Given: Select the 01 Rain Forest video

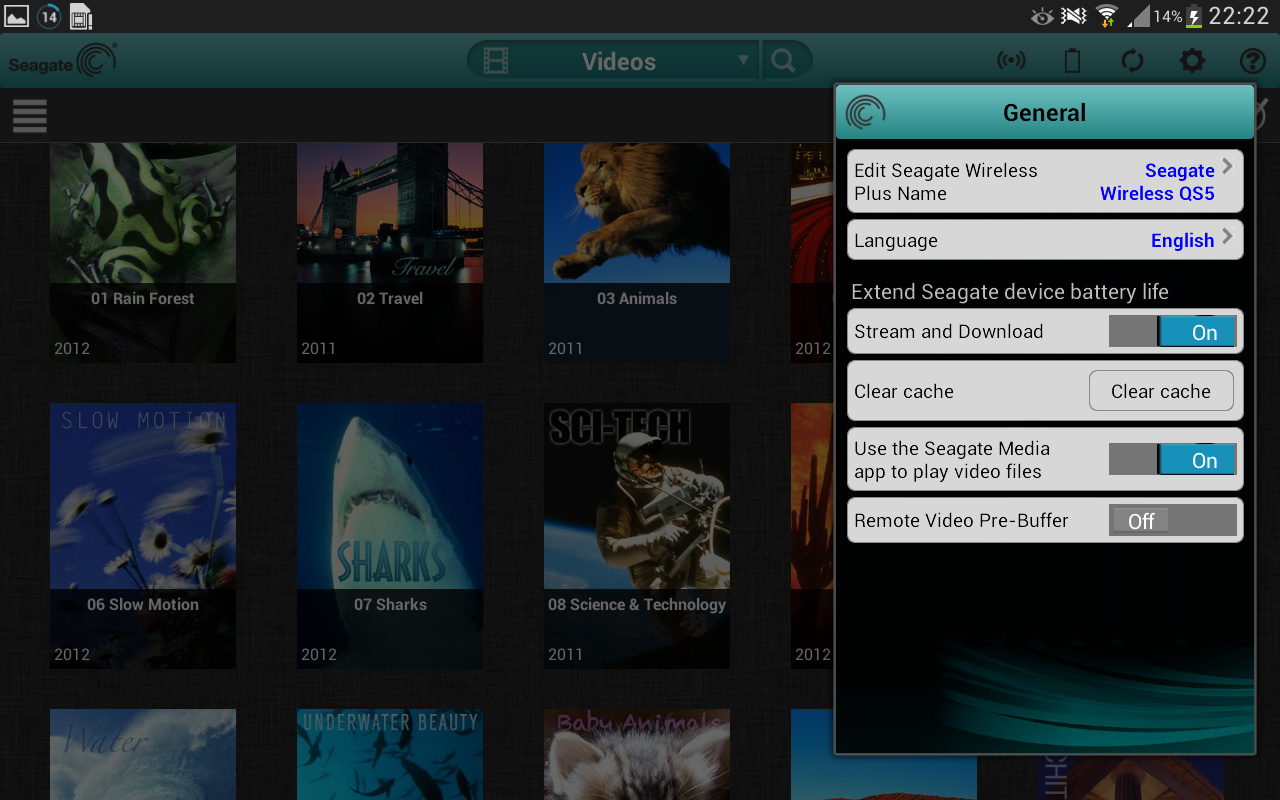Looking at the screenshot, I should point(143,250).
